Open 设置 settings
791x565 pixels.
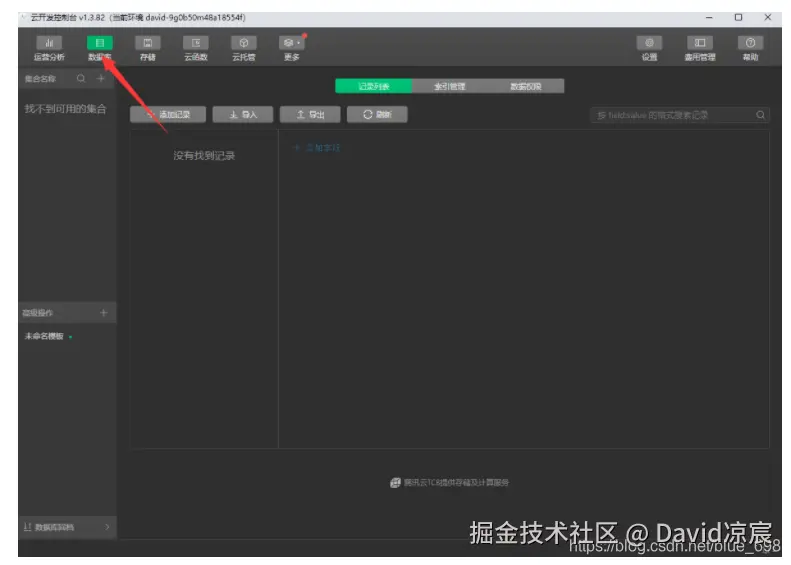(649, 48)
